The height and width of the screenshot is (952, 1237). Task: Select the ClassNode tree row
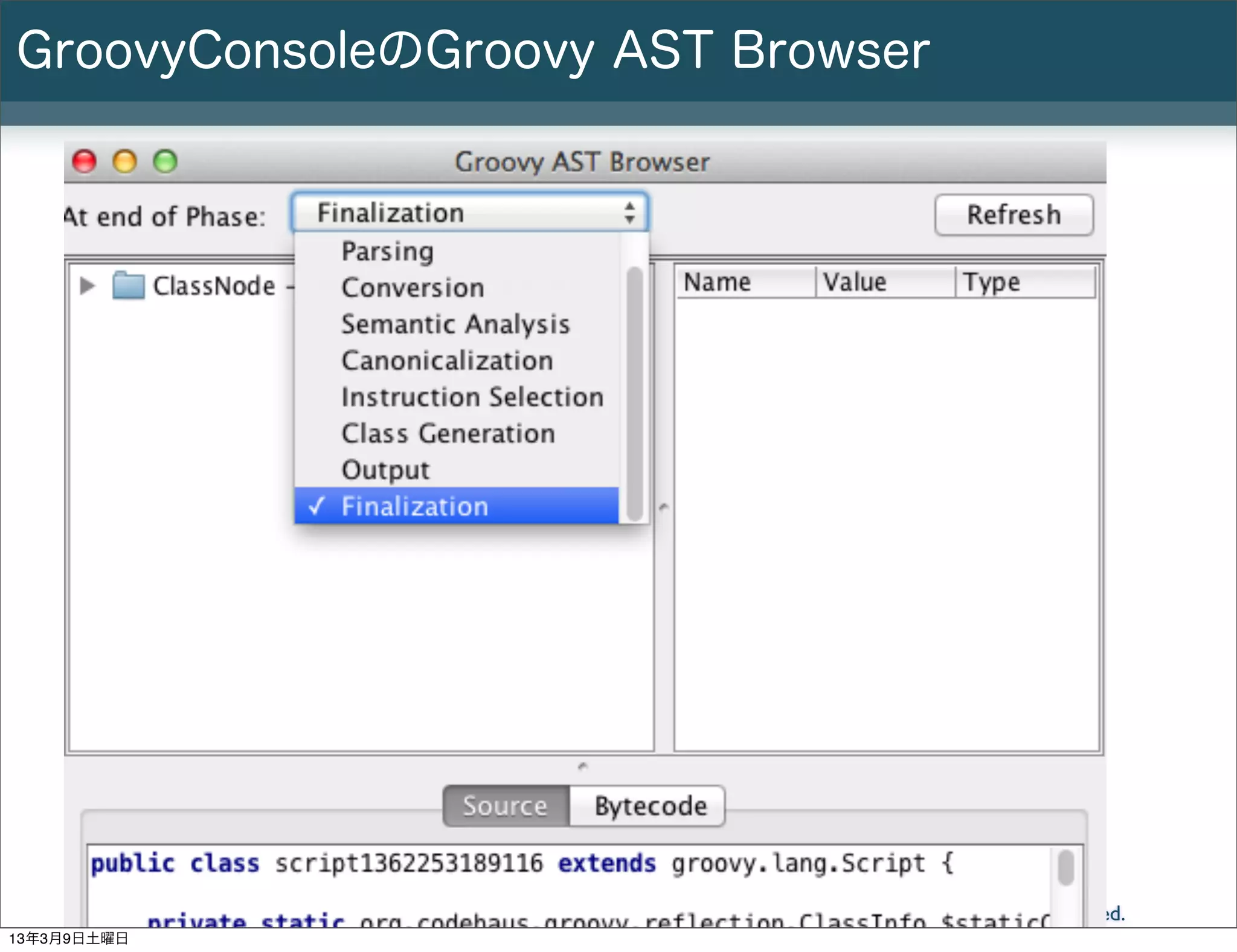187,286
